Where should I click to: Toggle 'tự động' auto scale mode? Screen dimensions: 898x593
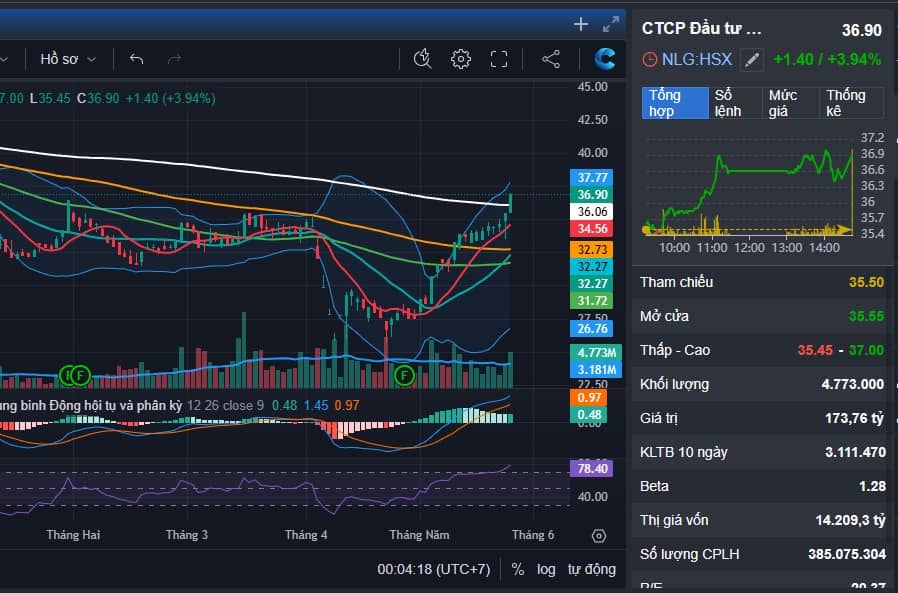(x=592, y=569)
